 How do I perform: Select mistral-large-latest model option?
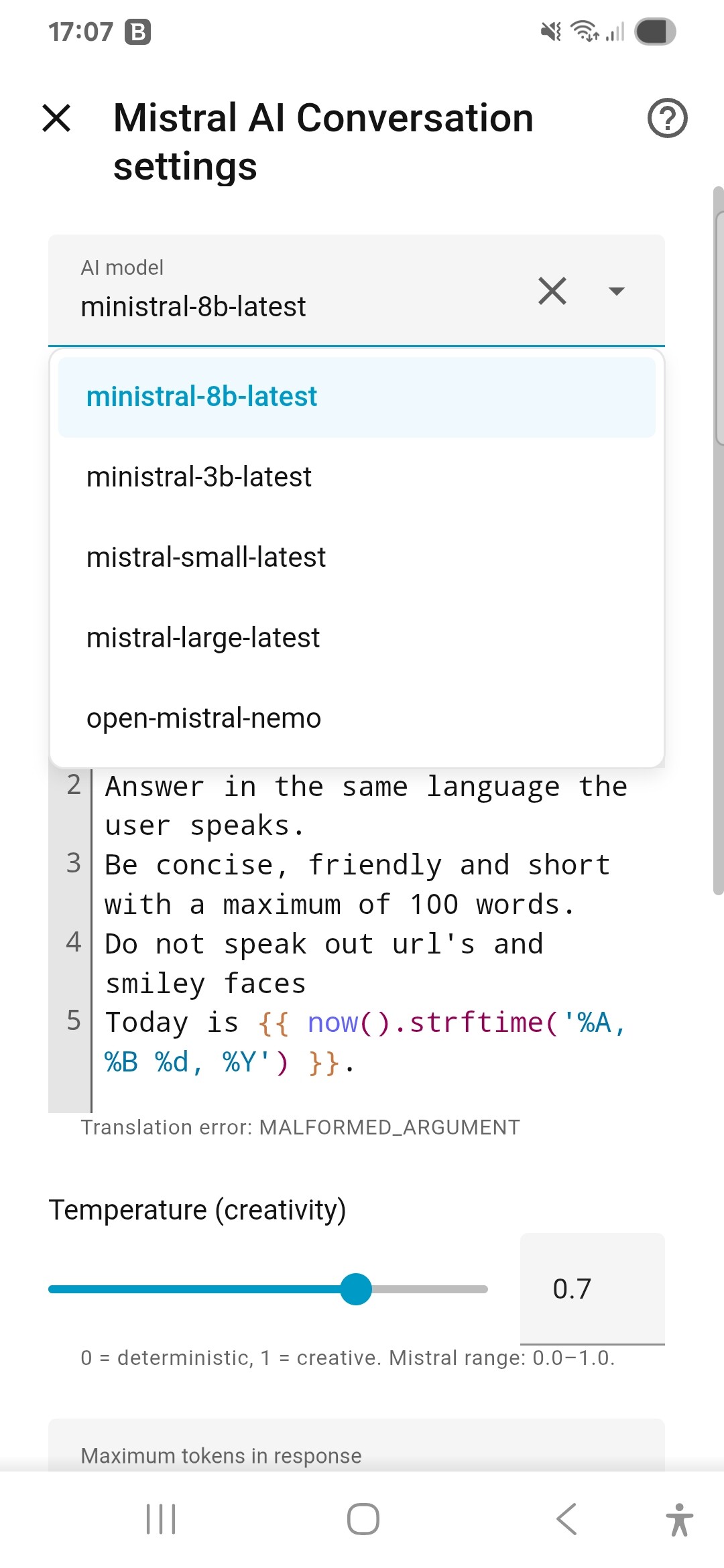[x=357, y=638]
